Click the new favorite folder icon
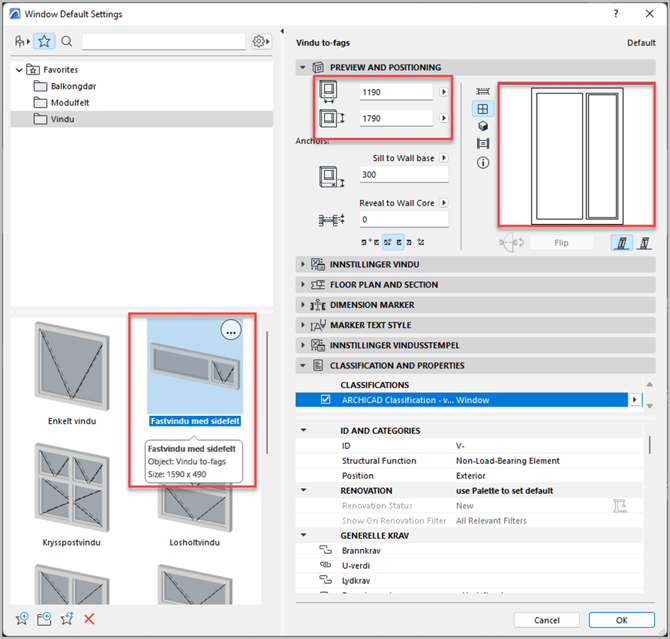Screen dimensions: 670x639 [x=45, y=619]
